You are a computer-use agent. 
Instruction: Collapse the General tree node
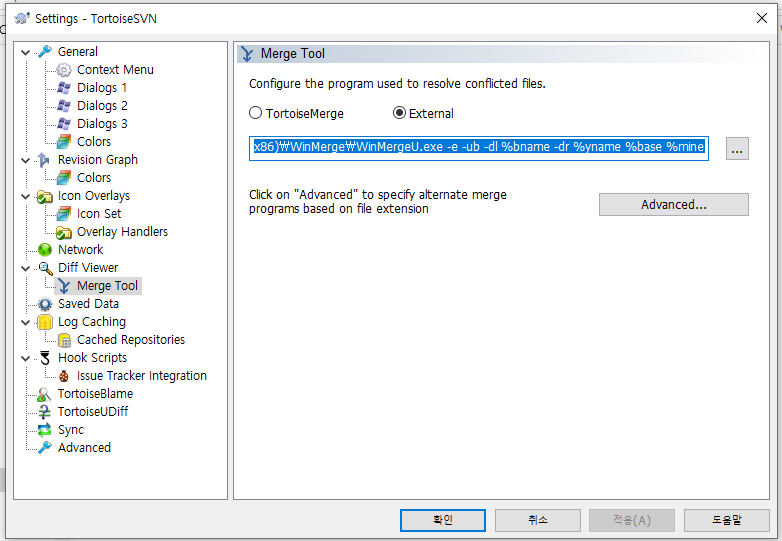(25, 52)
